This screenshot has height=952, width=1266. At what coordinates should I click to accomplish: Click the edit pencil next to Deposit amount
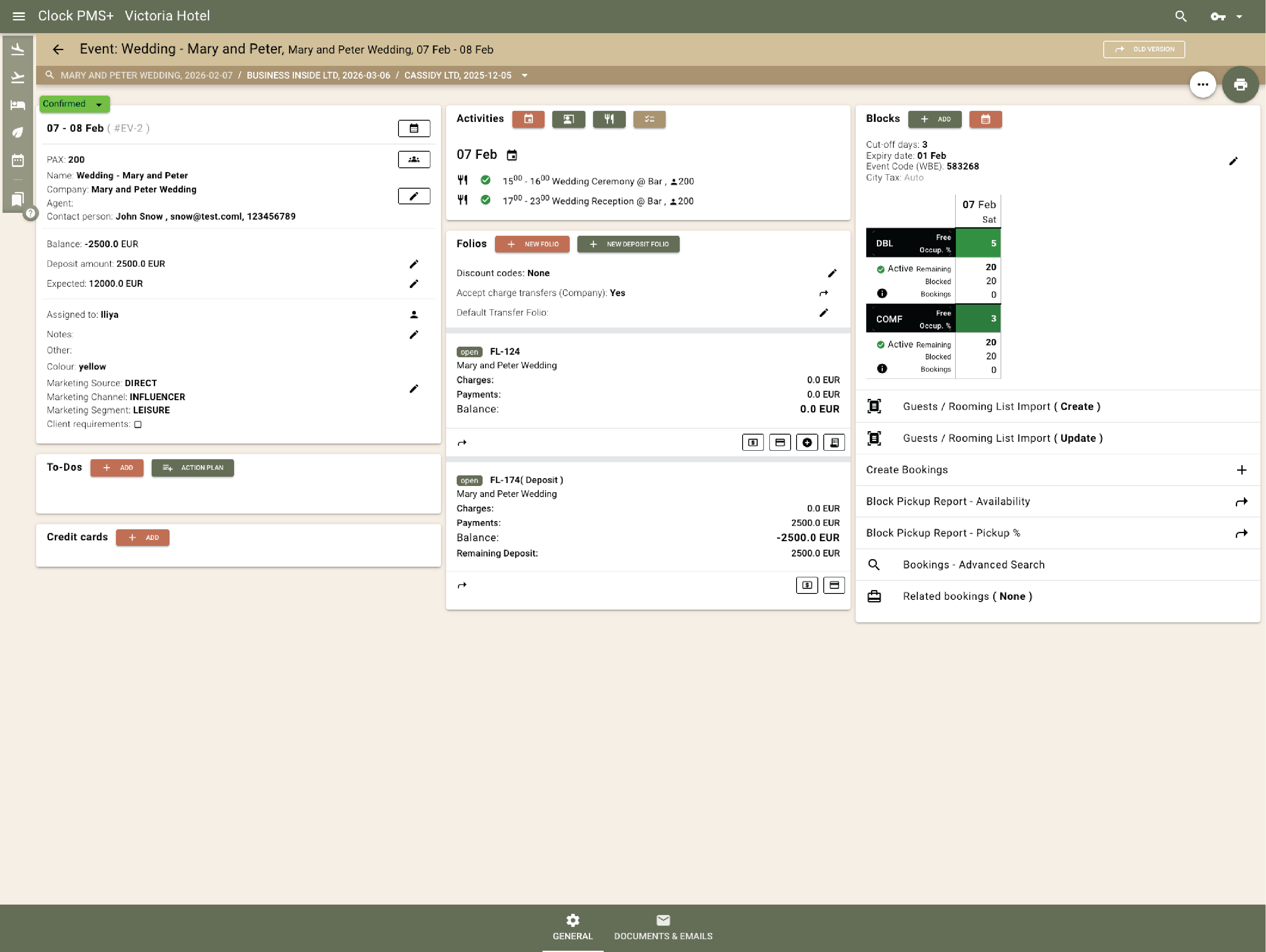pyautogui.click(x=414, y=264)
